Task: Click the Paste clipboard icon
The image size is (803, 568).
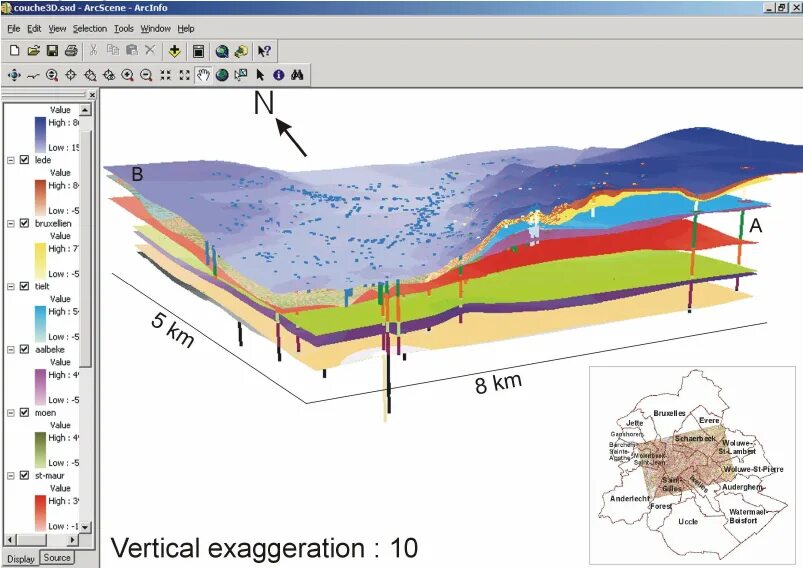Action: (132, 50)
